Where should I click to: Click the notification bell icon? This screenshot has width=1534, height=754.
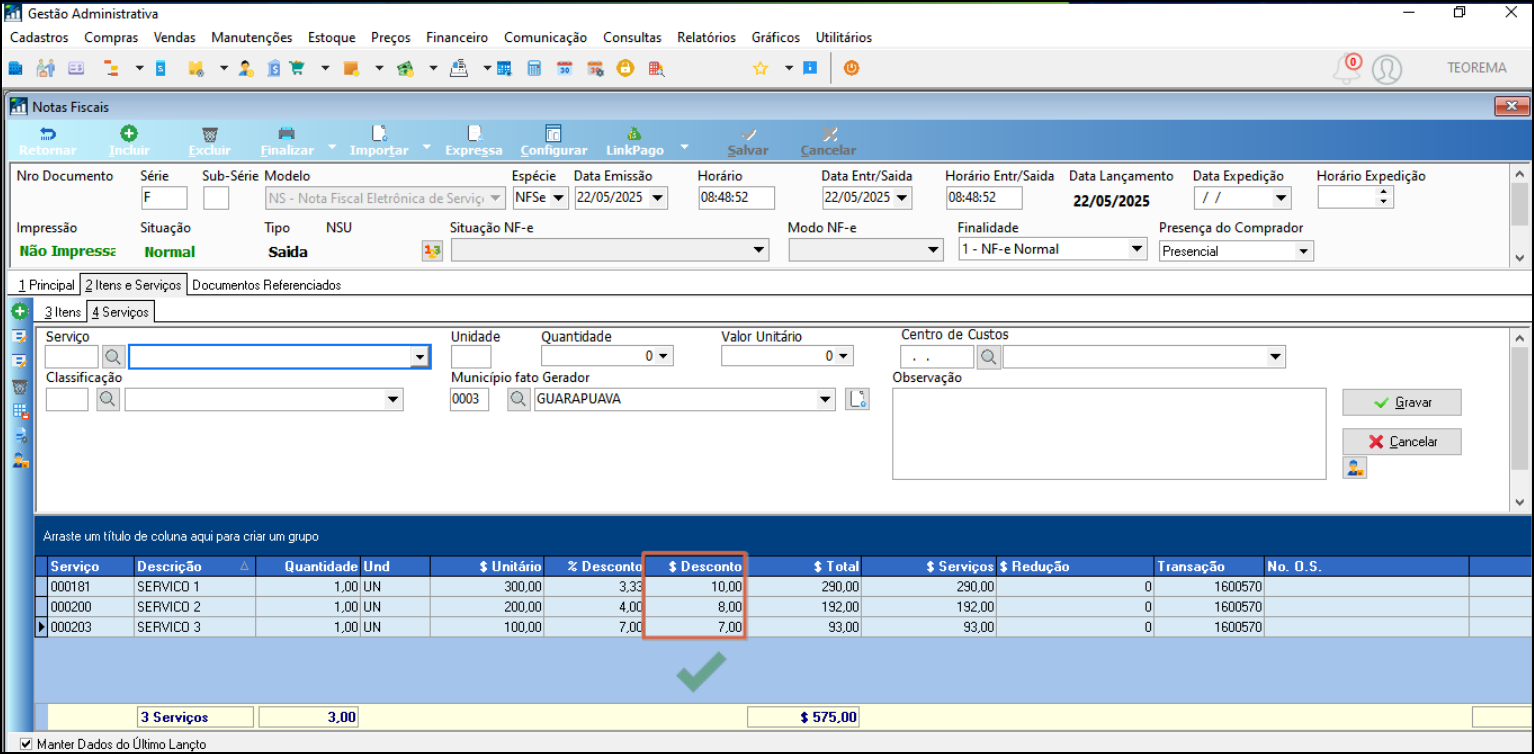(1347, 69)
